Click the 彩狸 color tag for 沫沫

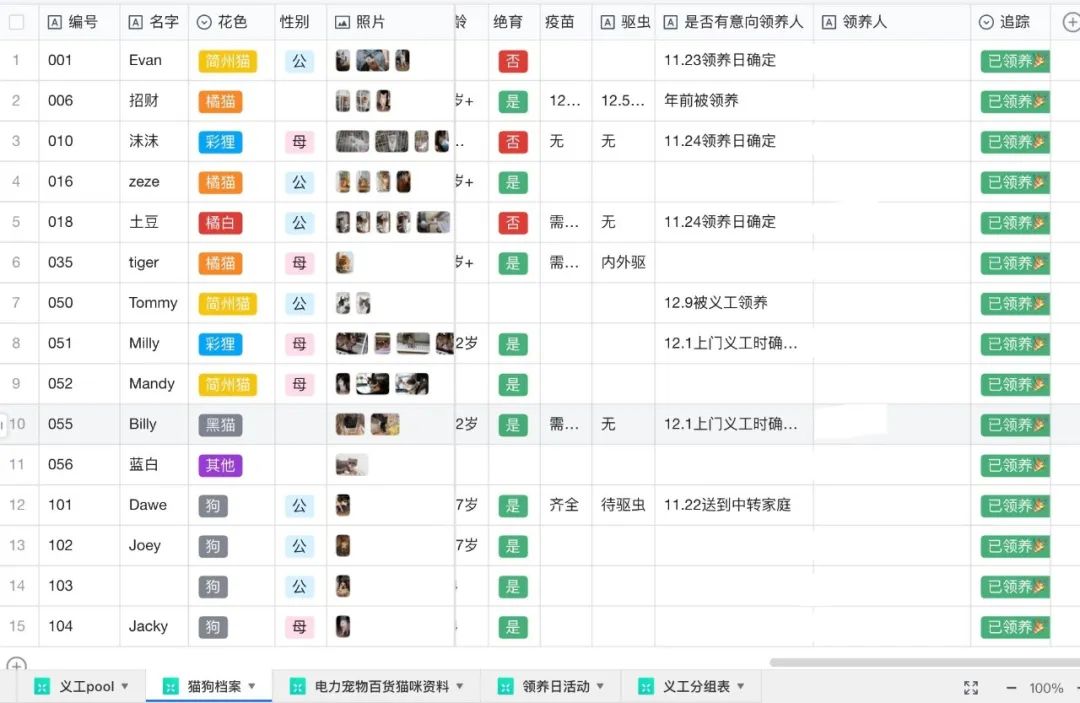click(x=220, y=142)
